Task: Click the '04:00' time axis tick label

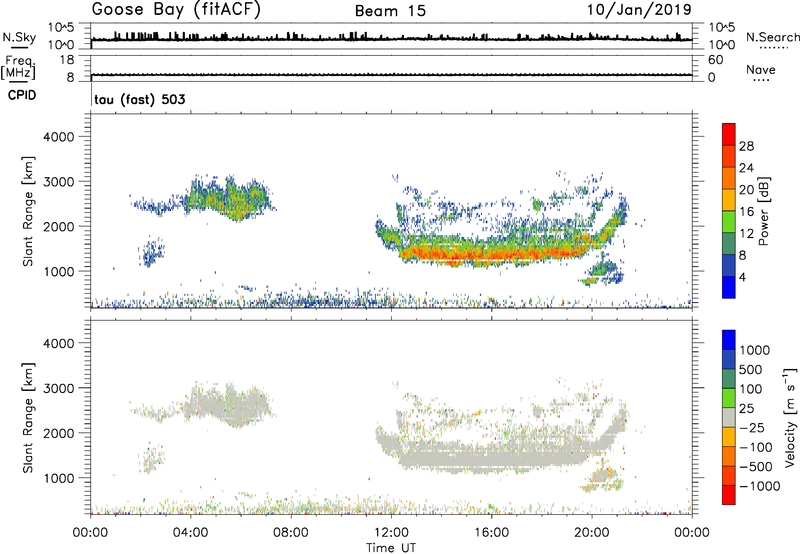Action: [191, 533]
